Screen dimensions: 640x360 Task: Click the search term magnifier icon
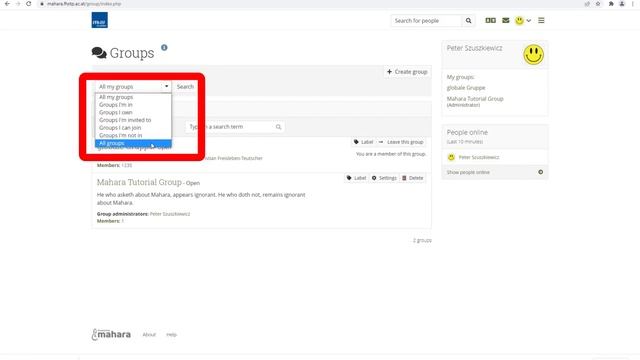coord(278,127)
